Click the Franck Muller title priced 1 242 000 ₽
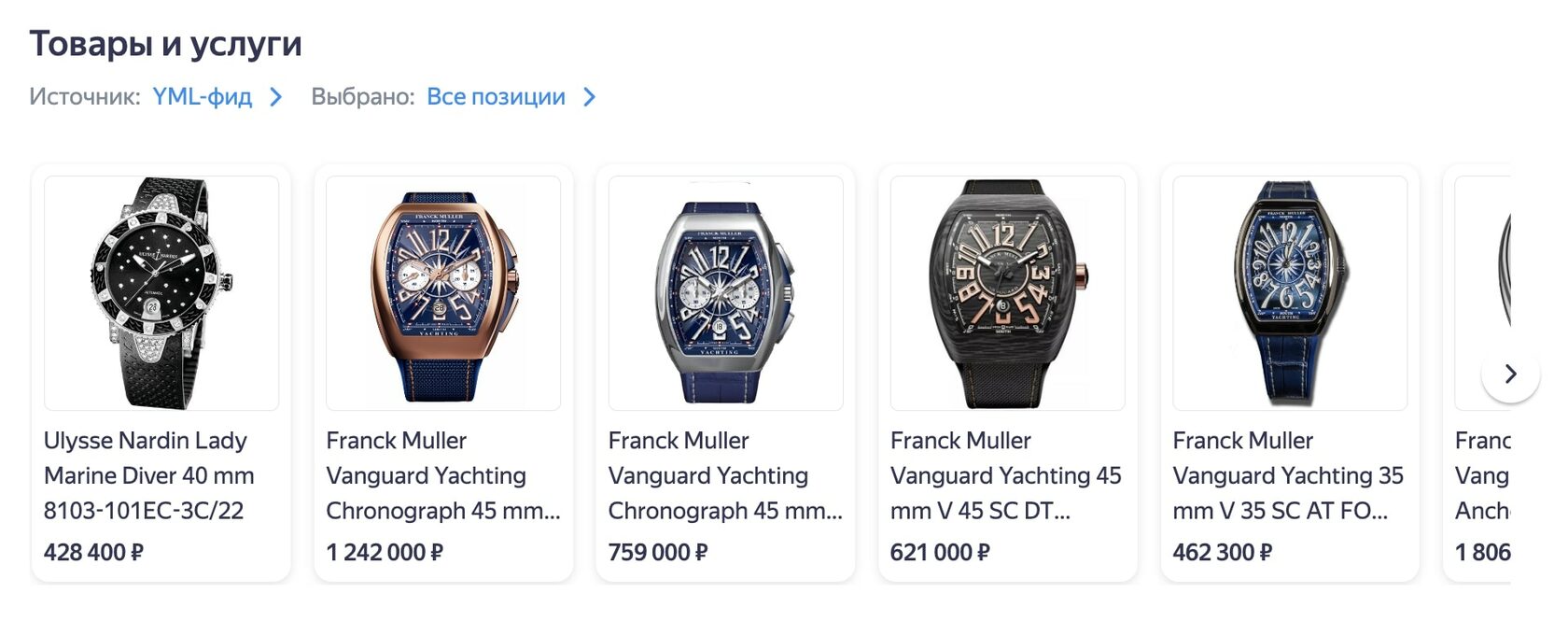 (443, 475)
